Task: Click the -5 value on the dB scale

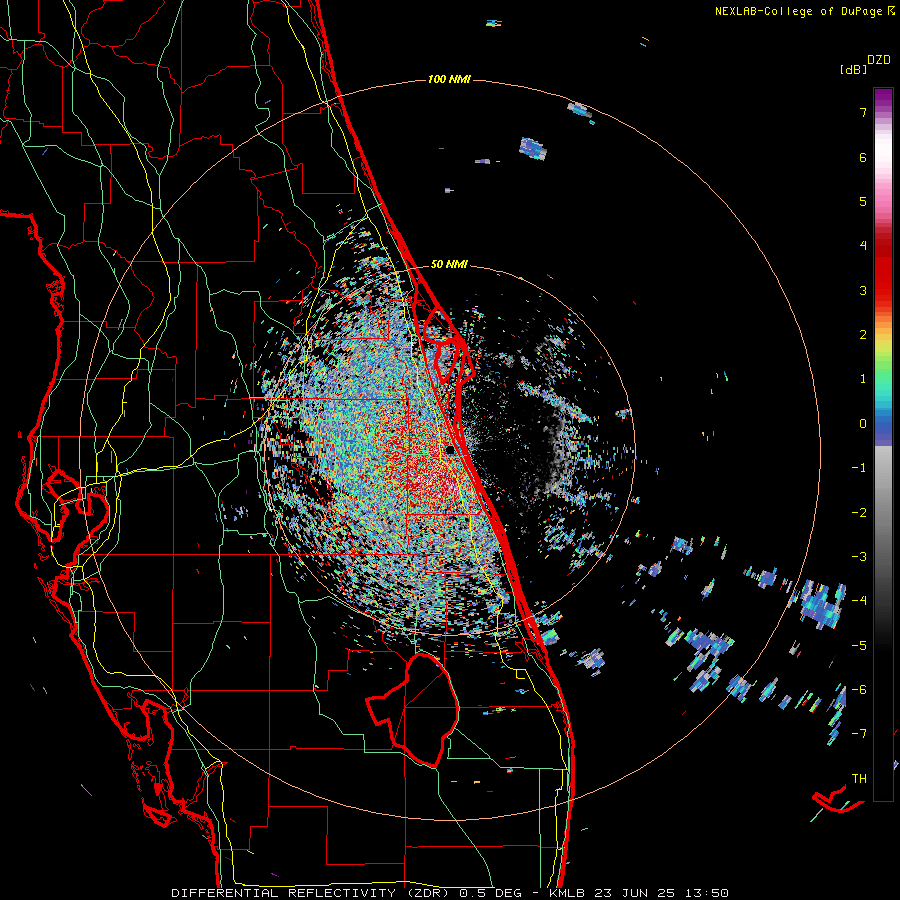Action: tap(859, 646)
